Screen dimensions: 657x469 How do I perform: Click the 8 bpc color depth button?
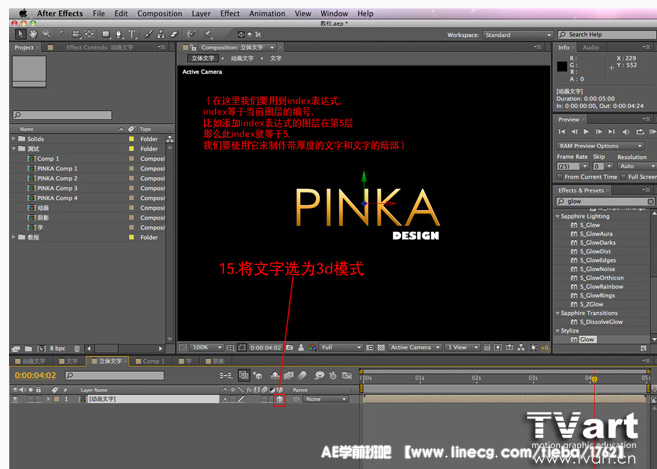coord(58,349)
